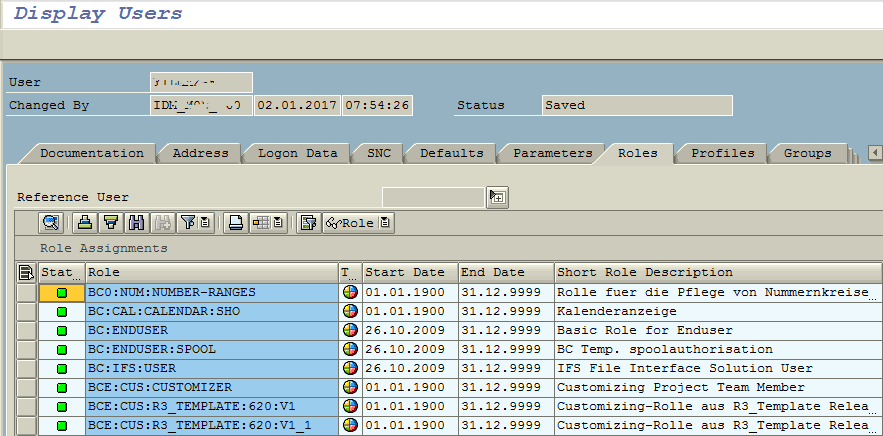Click green status icon for BC0:NUM:NUMBER-RANGES
Viewport: 883px width, 436px height.
tap(62, 292)
